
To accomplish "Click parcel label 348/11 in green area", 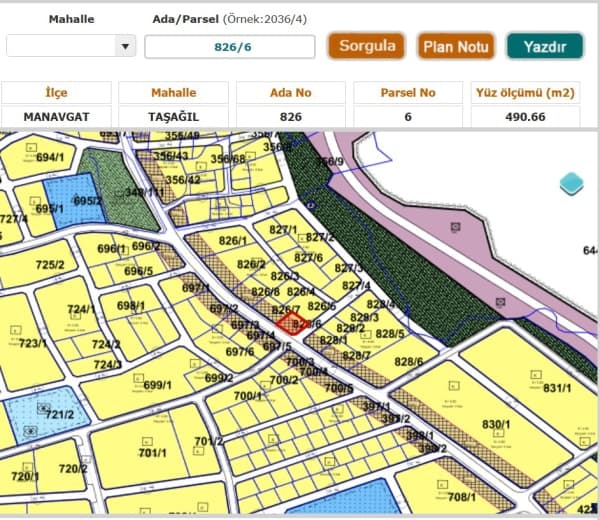I will [x=145, y=192].
